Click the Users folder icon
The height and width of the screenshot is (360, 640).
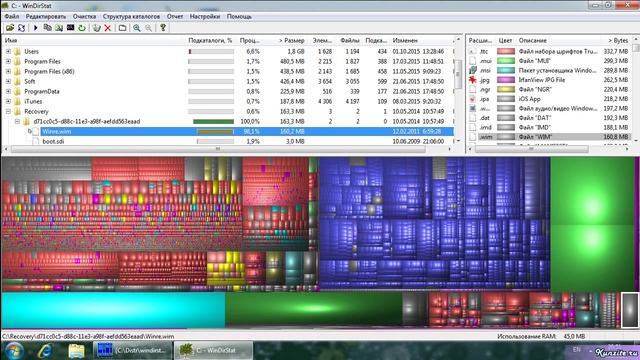(18, 51)
